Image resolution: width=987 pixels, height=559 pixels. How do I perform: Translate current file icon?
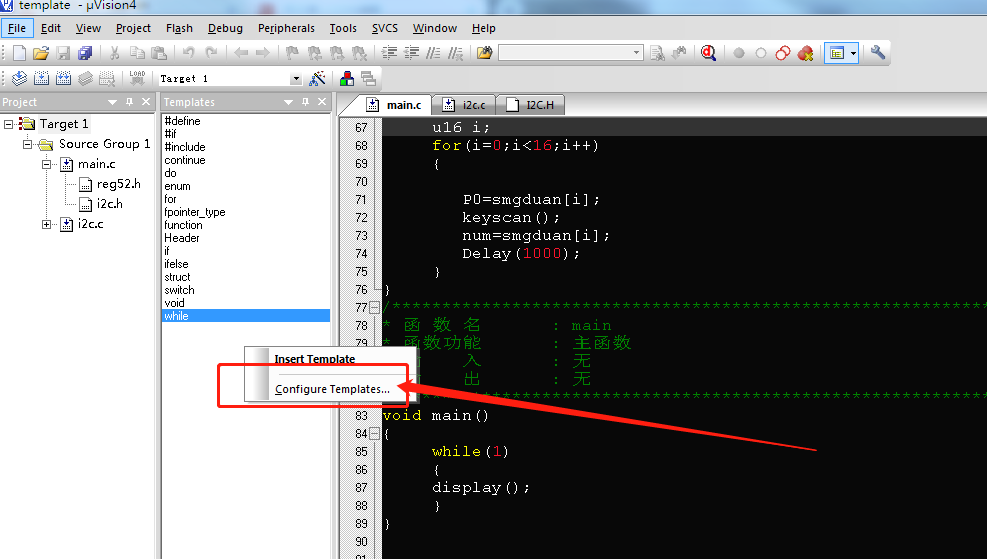[20, 78]
